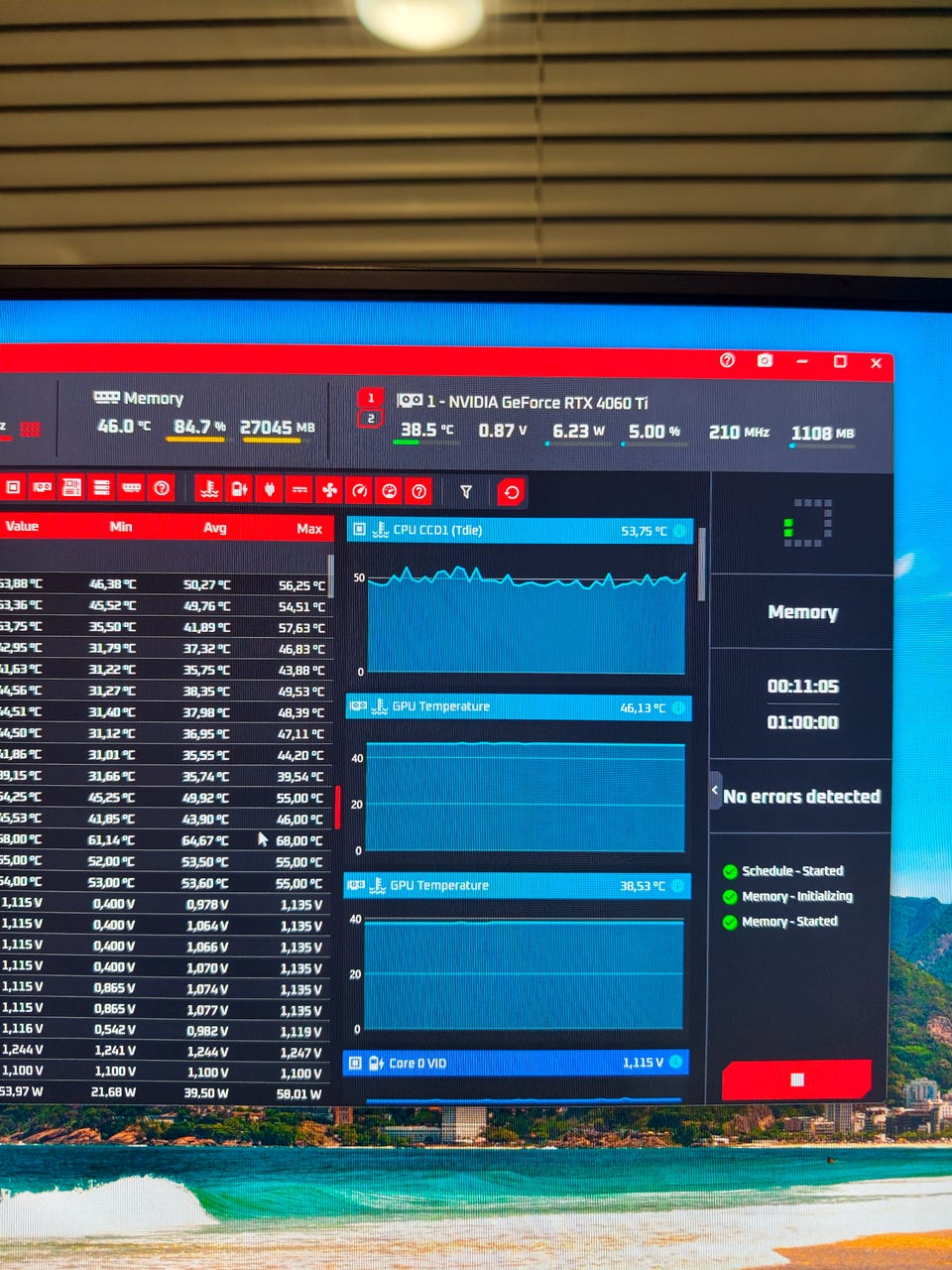Expand the side panel using the chevron arrow

coord(716,791)
